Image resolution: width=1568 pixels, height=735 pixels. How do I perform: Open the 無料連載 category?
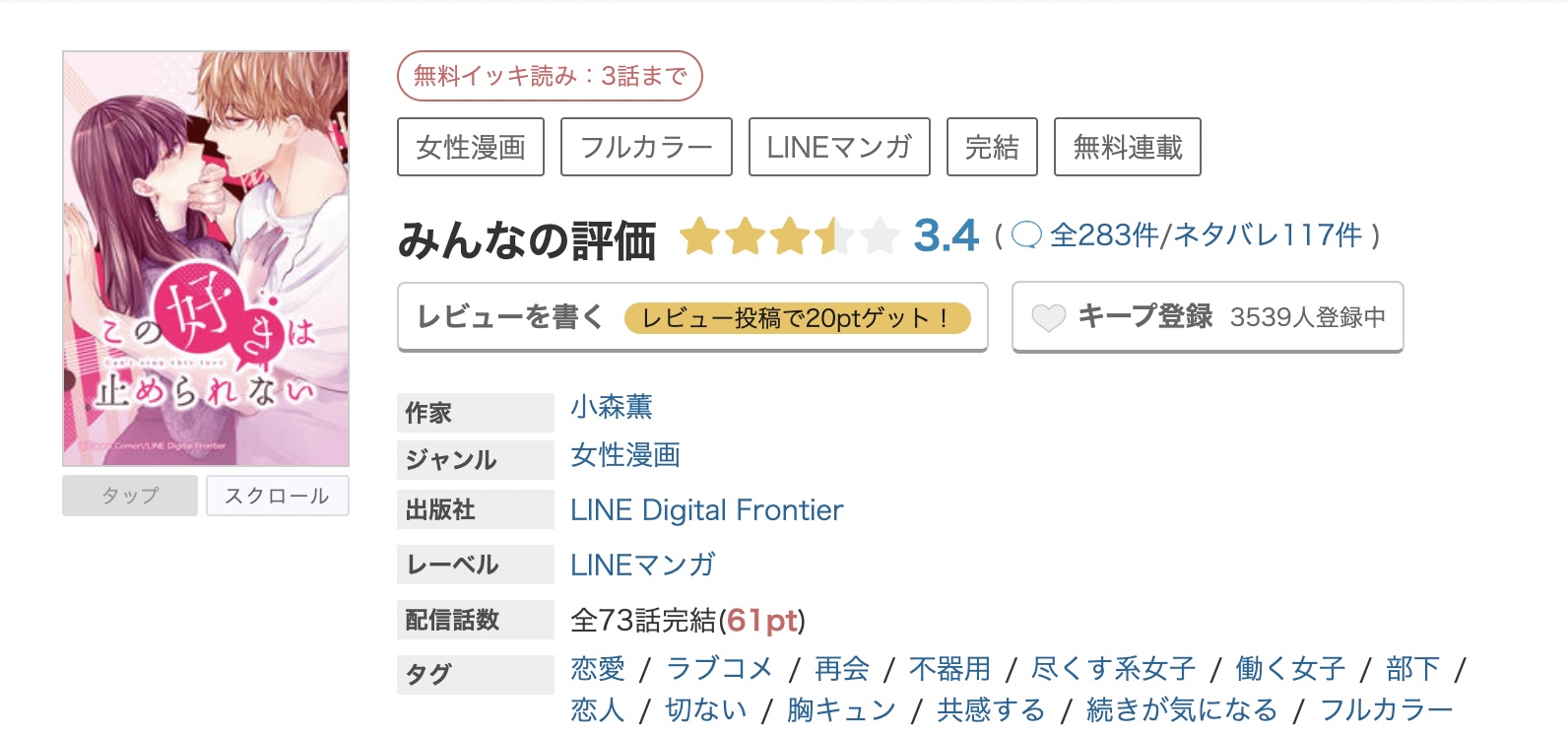tap(1127, 146)
